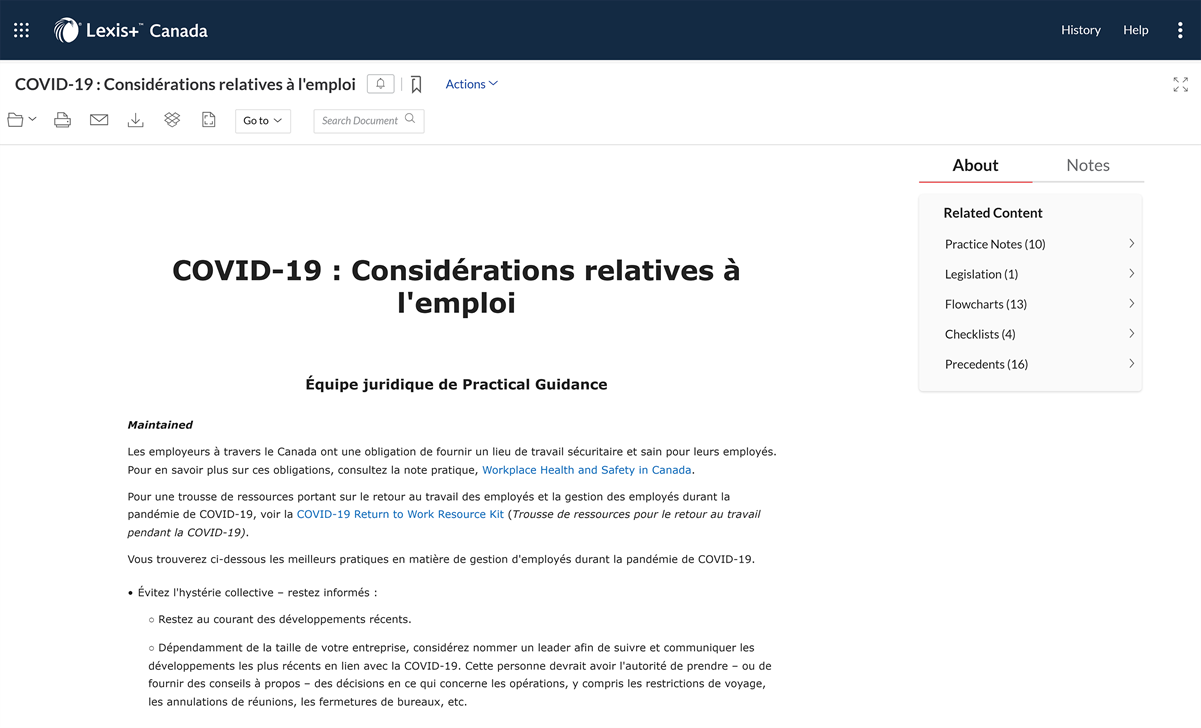Click the 'Related Content' heading
This screenshot has width=1201, height=728.
tap(993, 213)
